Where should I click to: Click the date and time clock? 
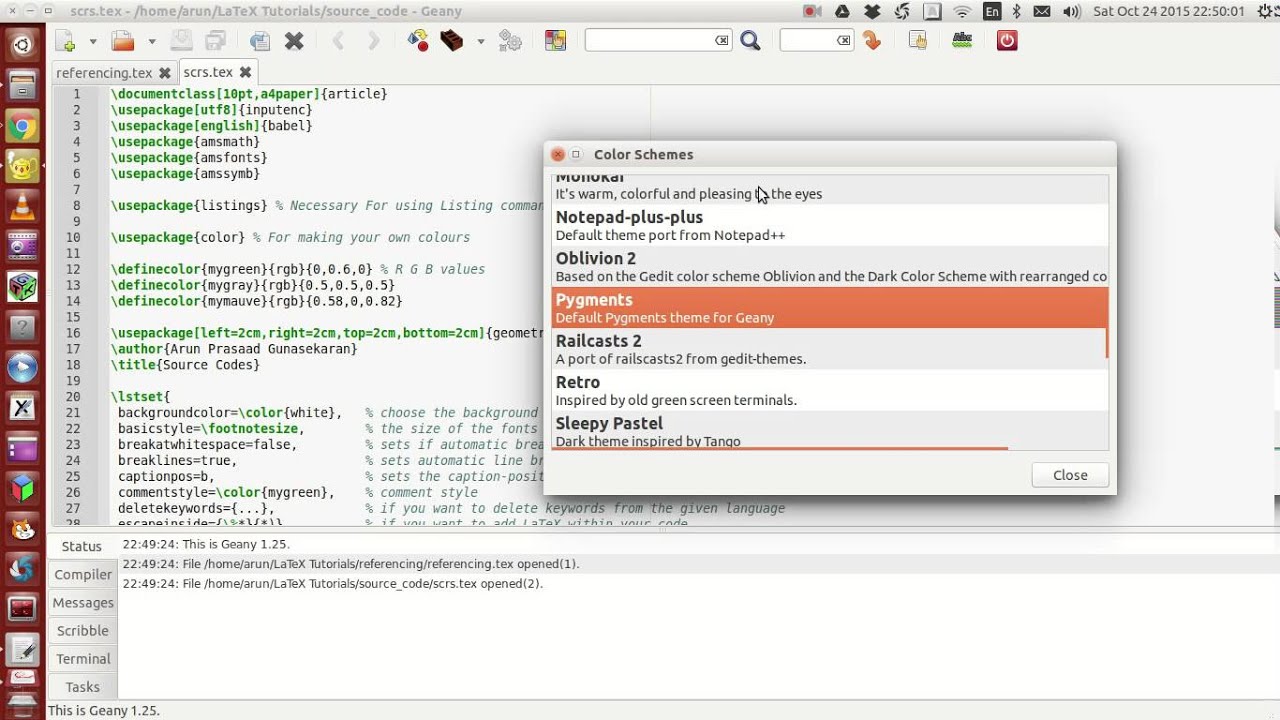[x=1169, y=12]
